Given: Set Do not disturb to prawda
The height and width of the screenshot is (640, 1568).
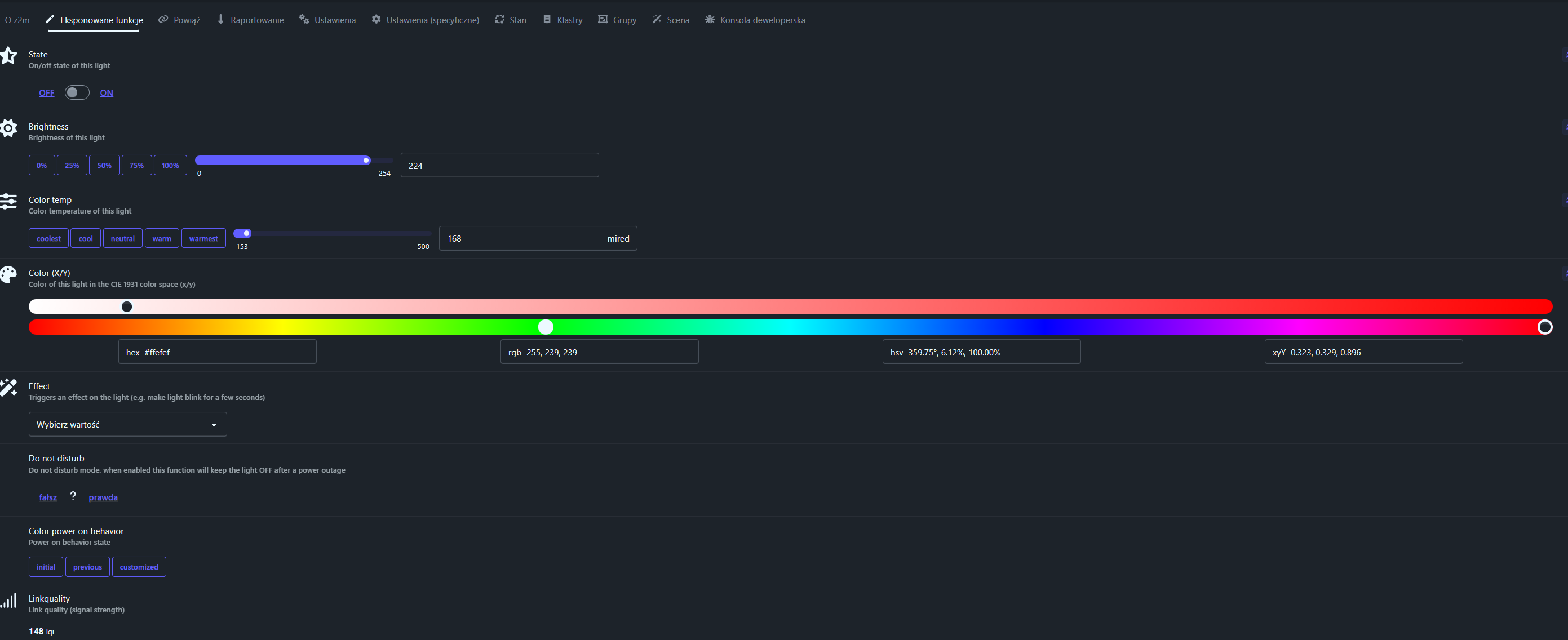Looking at the screenshot, I should [103, 497].
